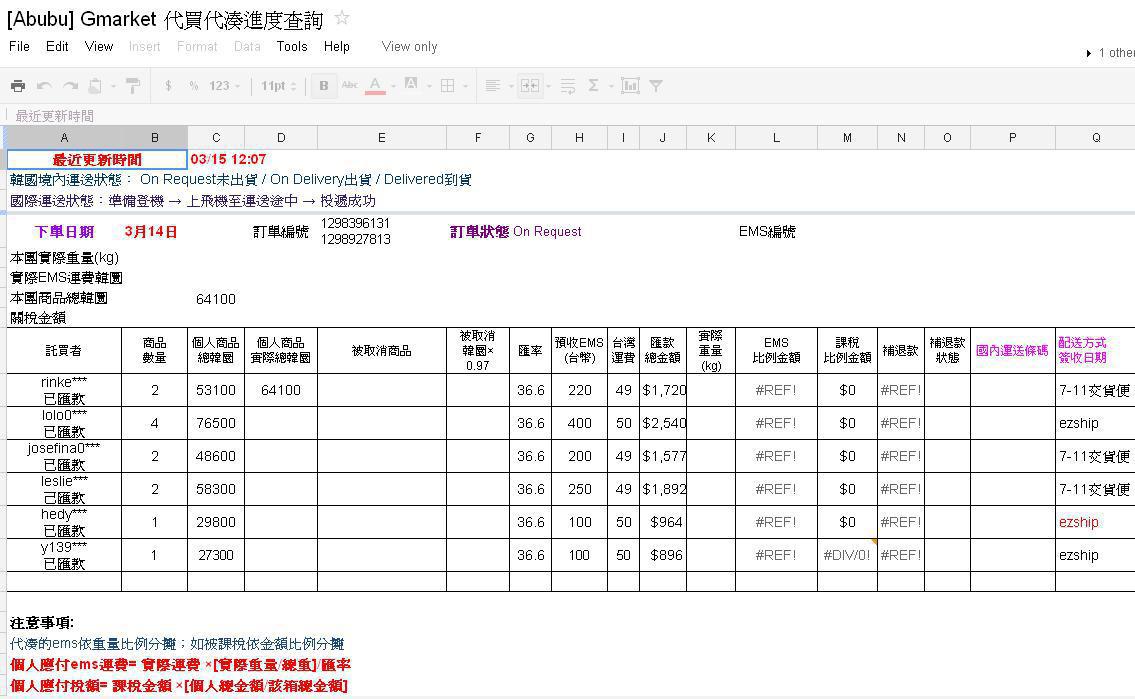Open the greyed Format menu
This screenshot has height=699, width=1135.
point(197,46)
